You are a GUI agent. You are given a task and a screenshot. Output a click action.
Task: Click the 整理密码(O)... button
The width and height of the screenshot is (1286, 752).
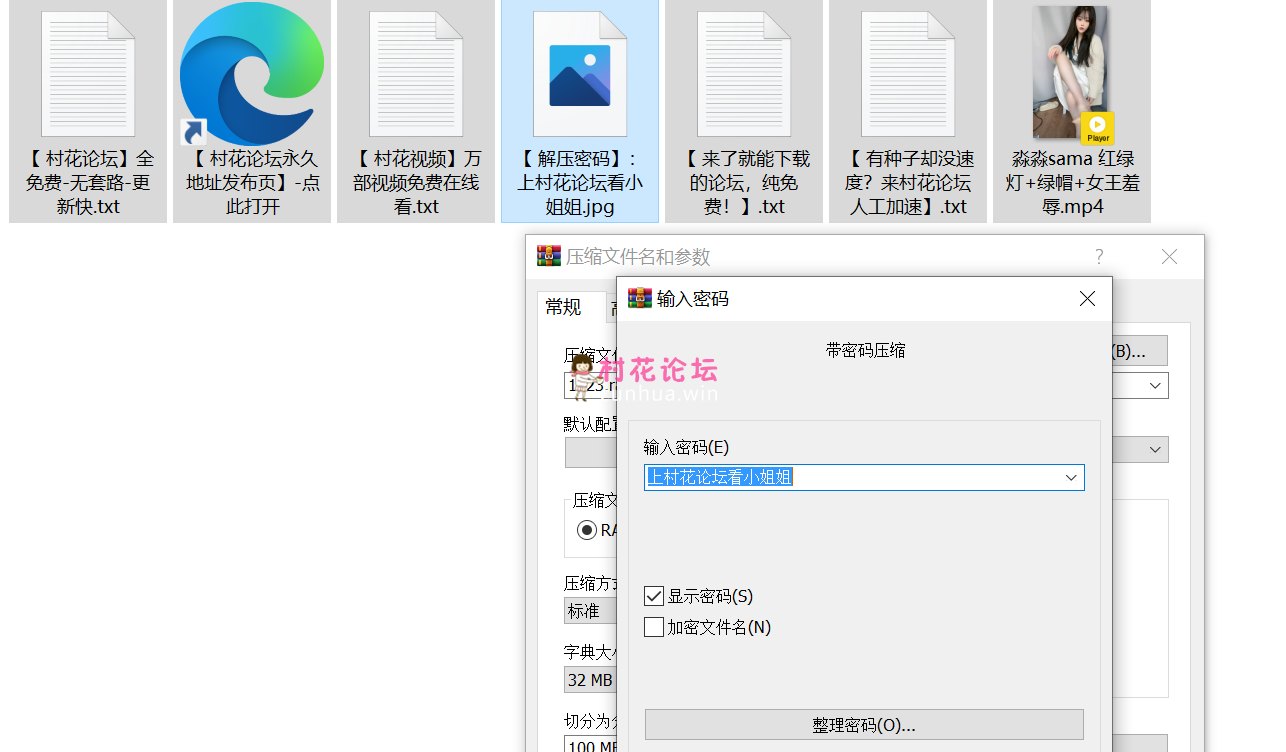[864, 725]
